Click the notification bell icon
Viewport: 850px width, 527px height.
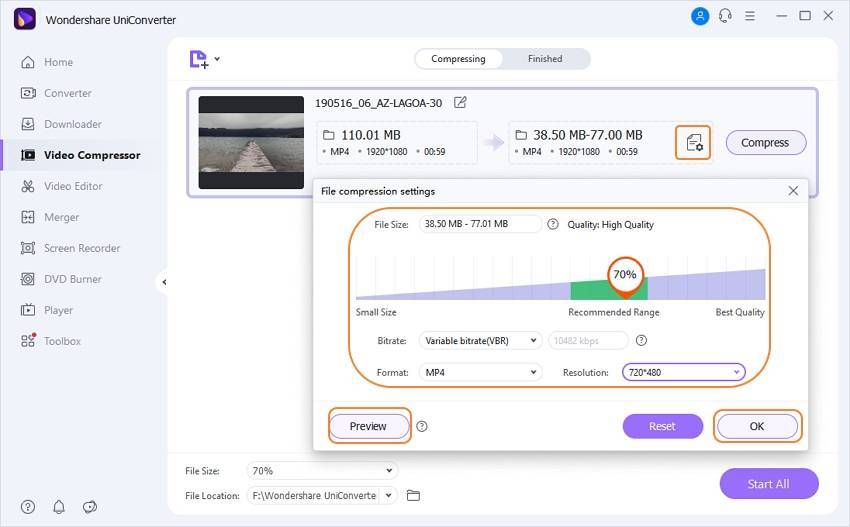(x=59, y=507)
